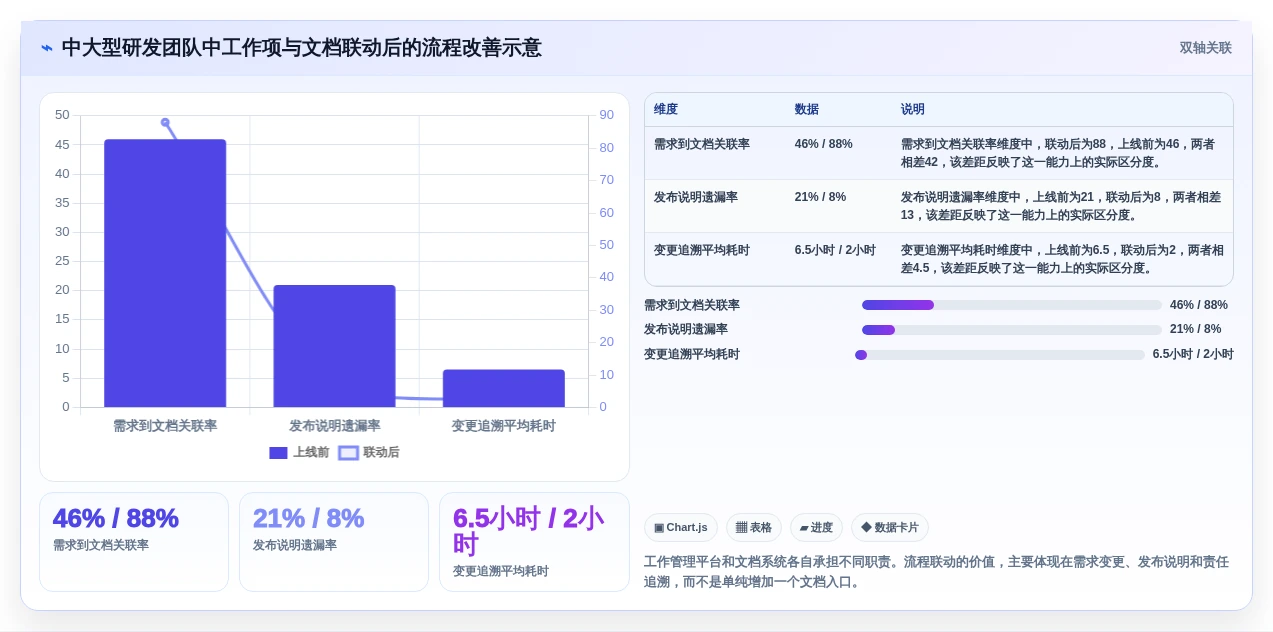Click the 21% / 8% data card
The height and width of the screenshot is (632, 1273).
click(x=334, y=542)
